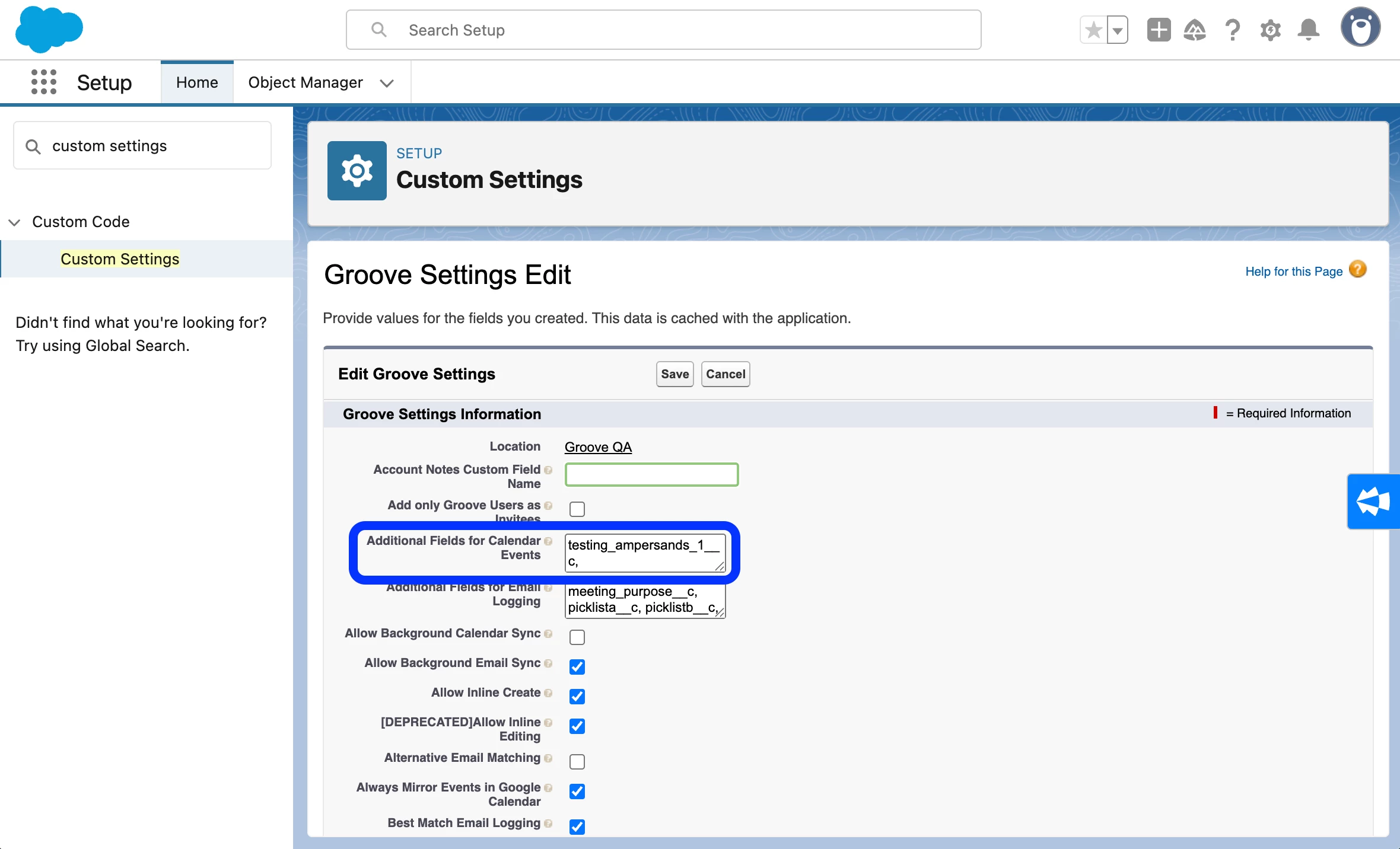Switch to the Home tab
Screen dimensions: 1400x849
click(197, 82)
